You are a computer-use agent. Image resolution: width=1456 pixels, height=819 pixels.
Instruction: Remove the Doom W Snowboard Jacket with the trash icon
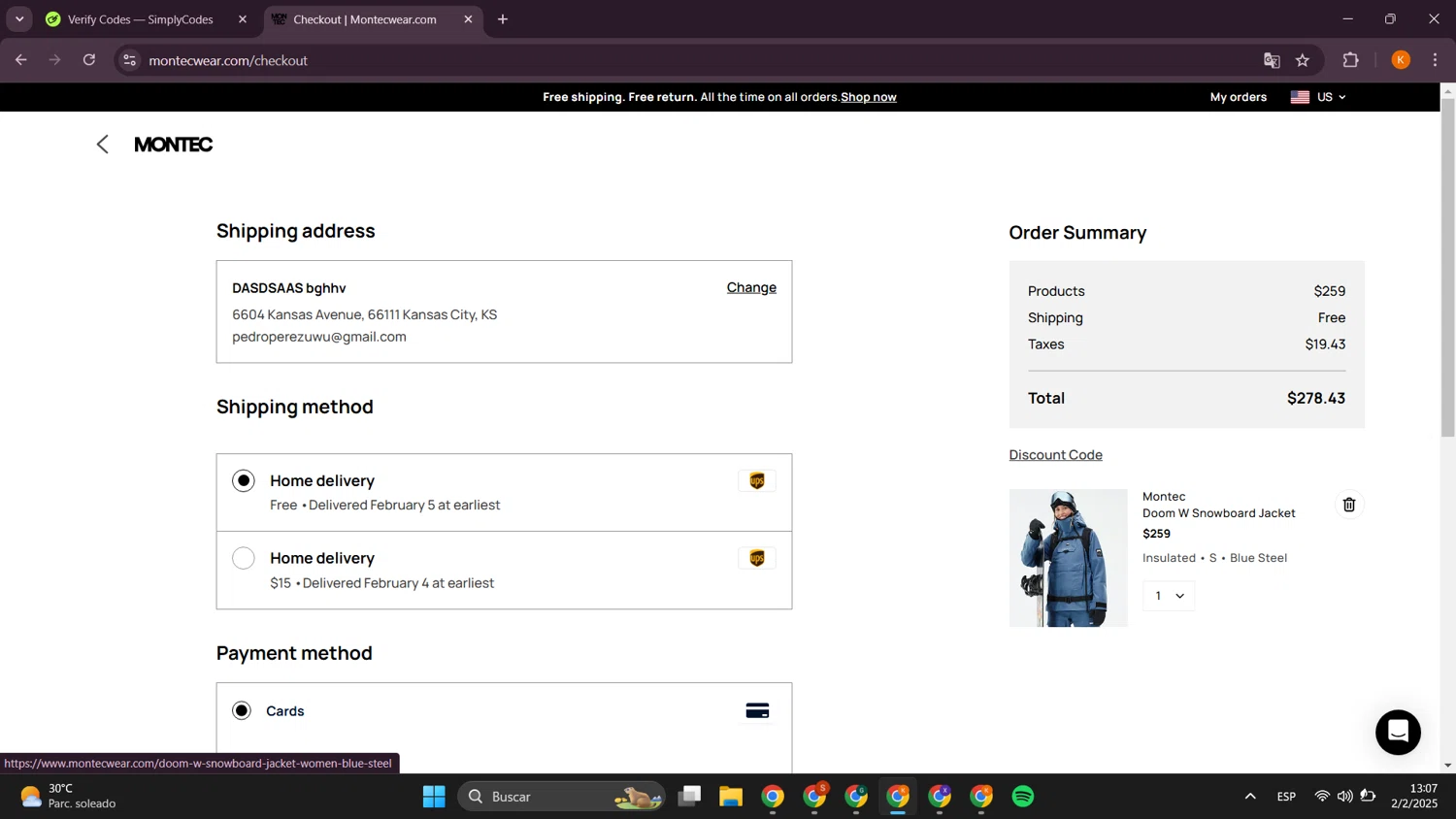coord(1348,505)
